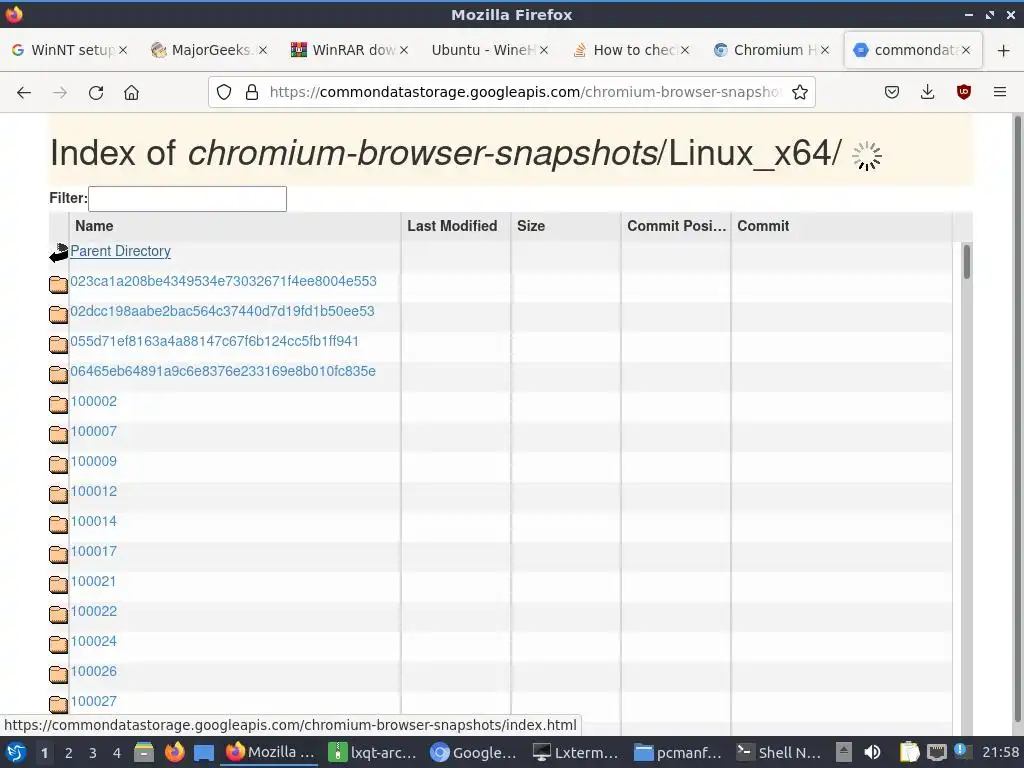Open the 100024 snapshot folder
This screenshot has height=768, width=1024.
click(93, 642)
